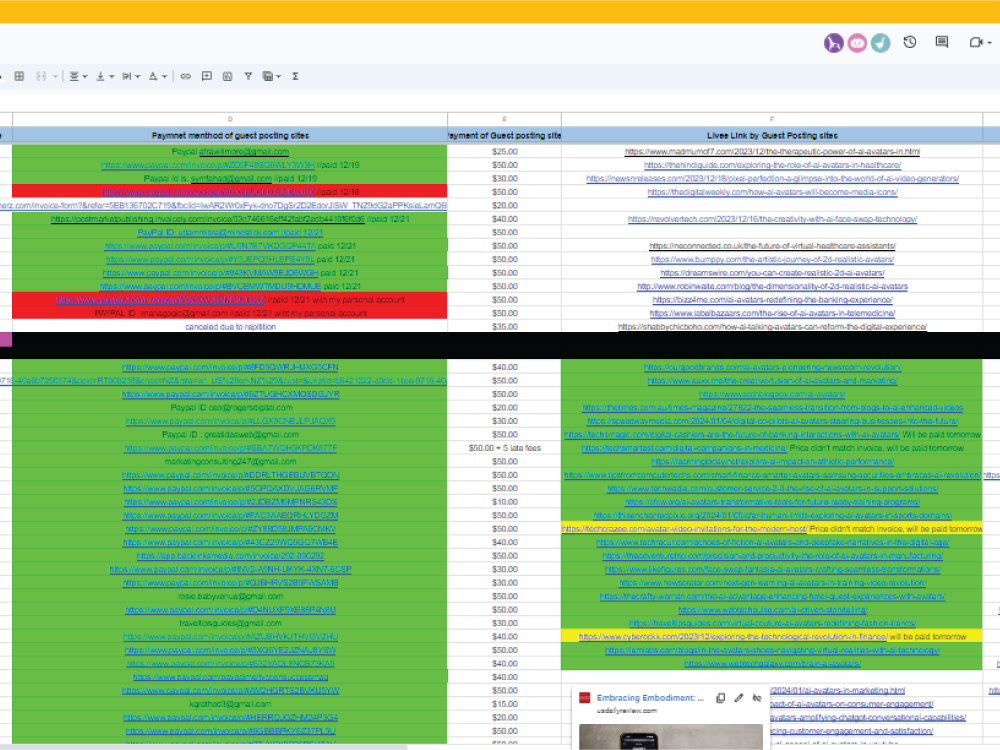
Task: Click the 'marketingconsulting247@gmail.com' cell
Action: click(x=230, y=461)
